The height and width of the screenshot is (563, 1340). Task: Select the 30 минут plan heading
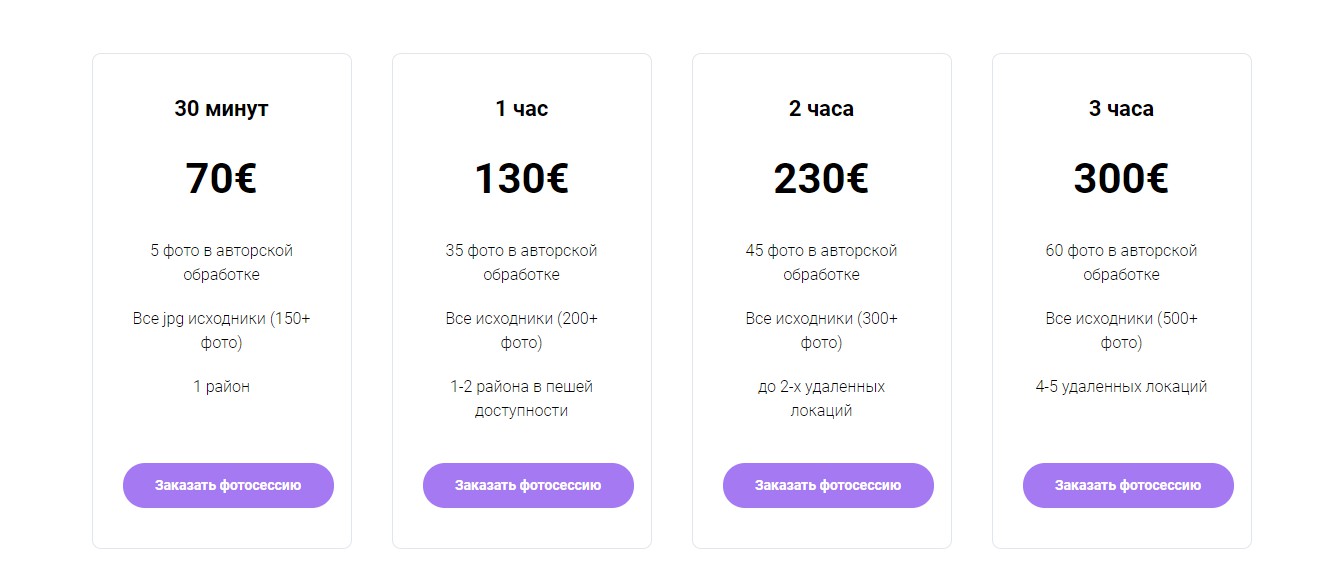[x=222, y=109]
